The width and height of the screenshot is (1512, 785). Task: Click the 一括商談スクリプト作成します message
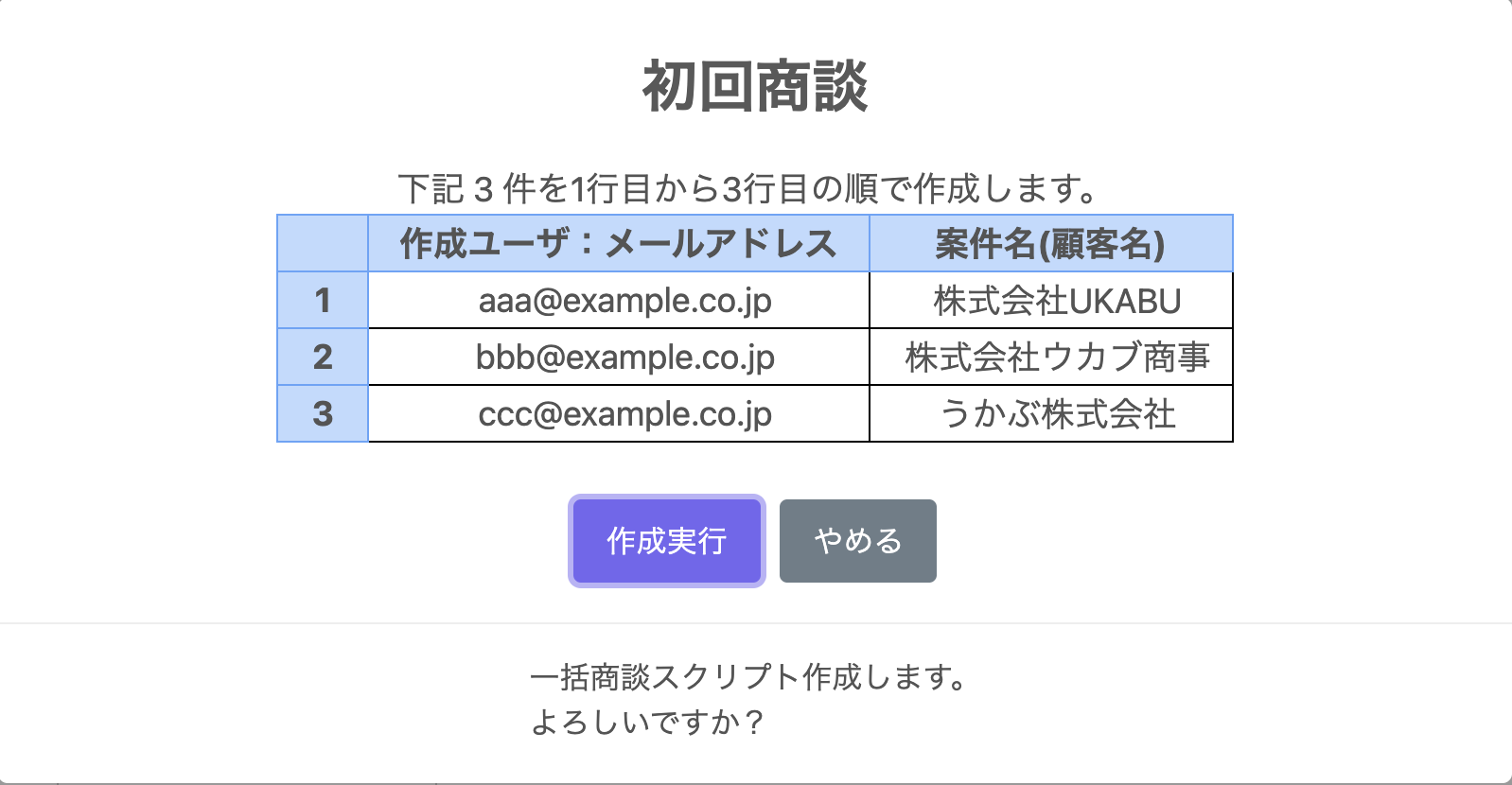749,677
